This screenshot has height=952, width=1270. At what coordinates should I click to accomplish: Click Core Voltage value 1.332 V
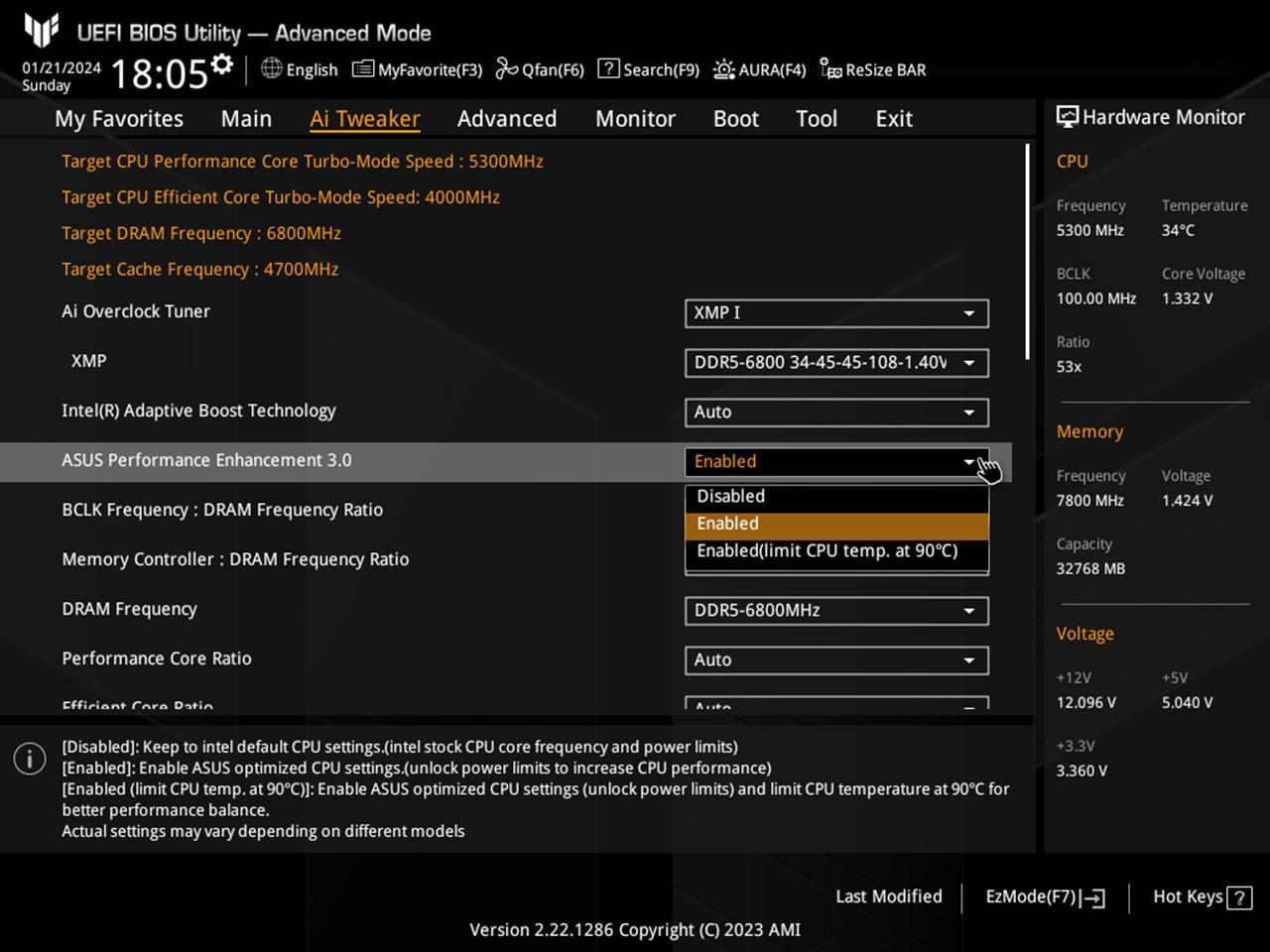[1188, 298]
